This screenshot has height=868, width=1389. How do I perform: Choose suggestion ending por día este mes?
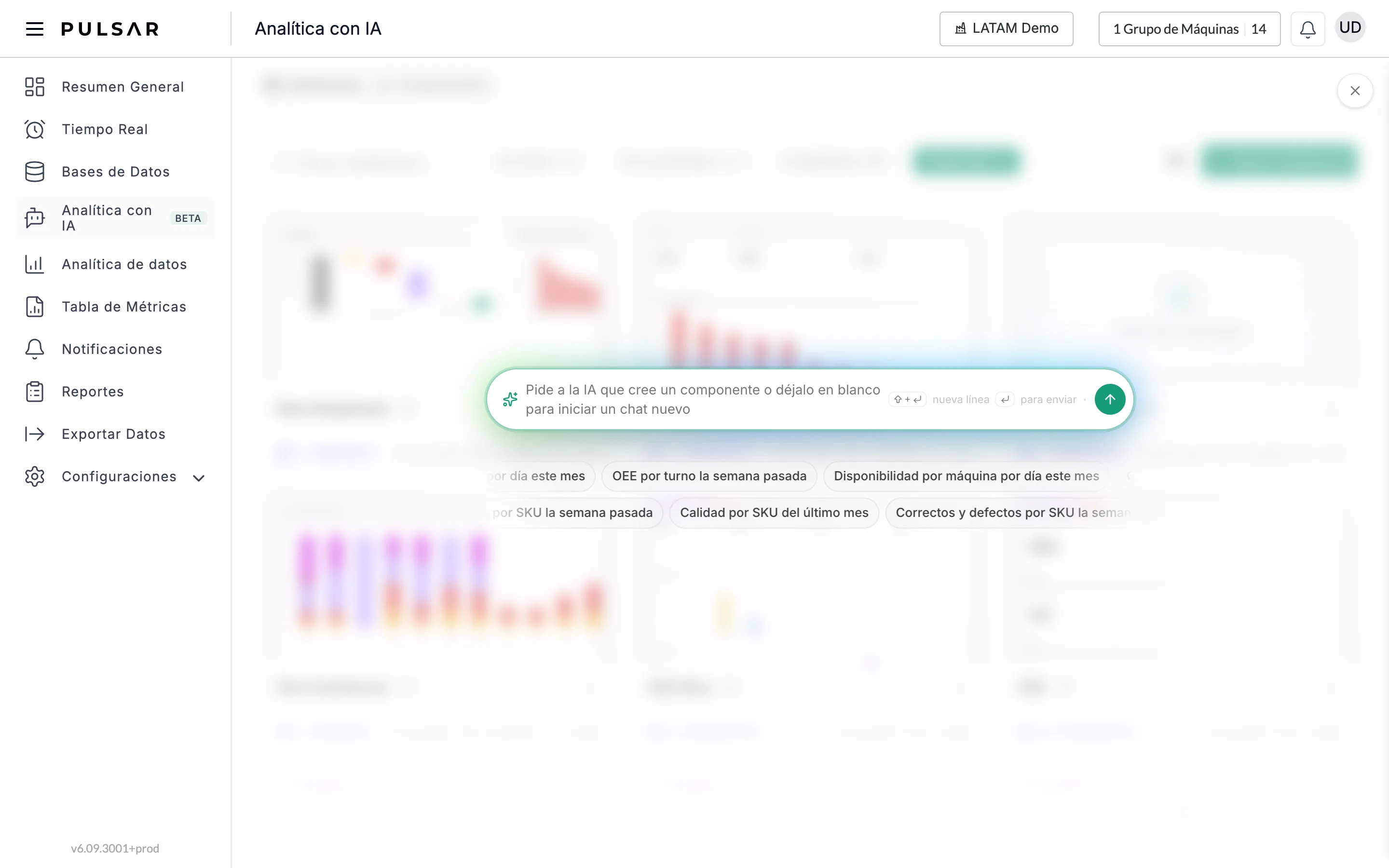pyautogui.click(x=541, y=476)
